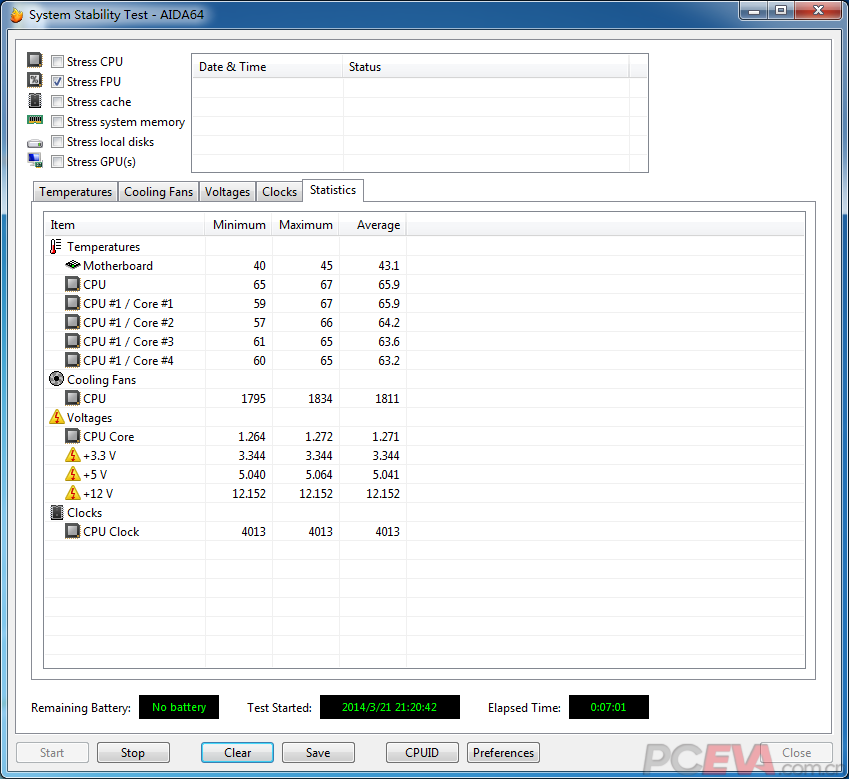Toggle the Stress GPU(s) checkbox
The image size is (849, 779).
click(58, 162)
